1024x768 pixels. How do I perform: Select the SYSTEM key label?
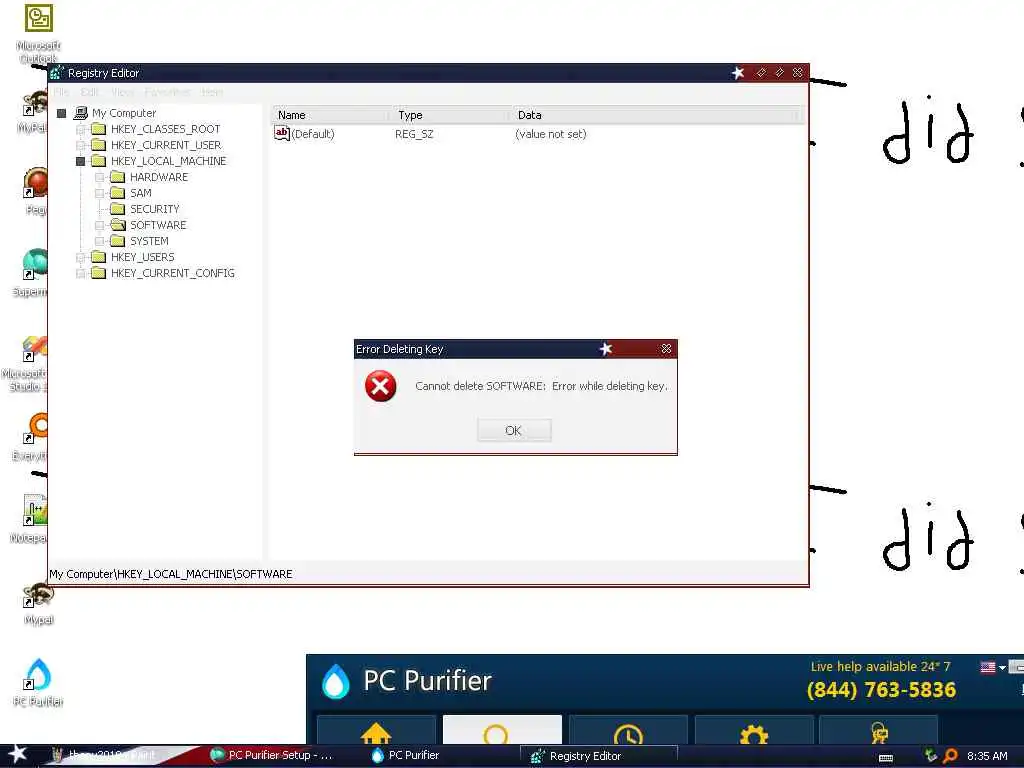pos(150,241)
